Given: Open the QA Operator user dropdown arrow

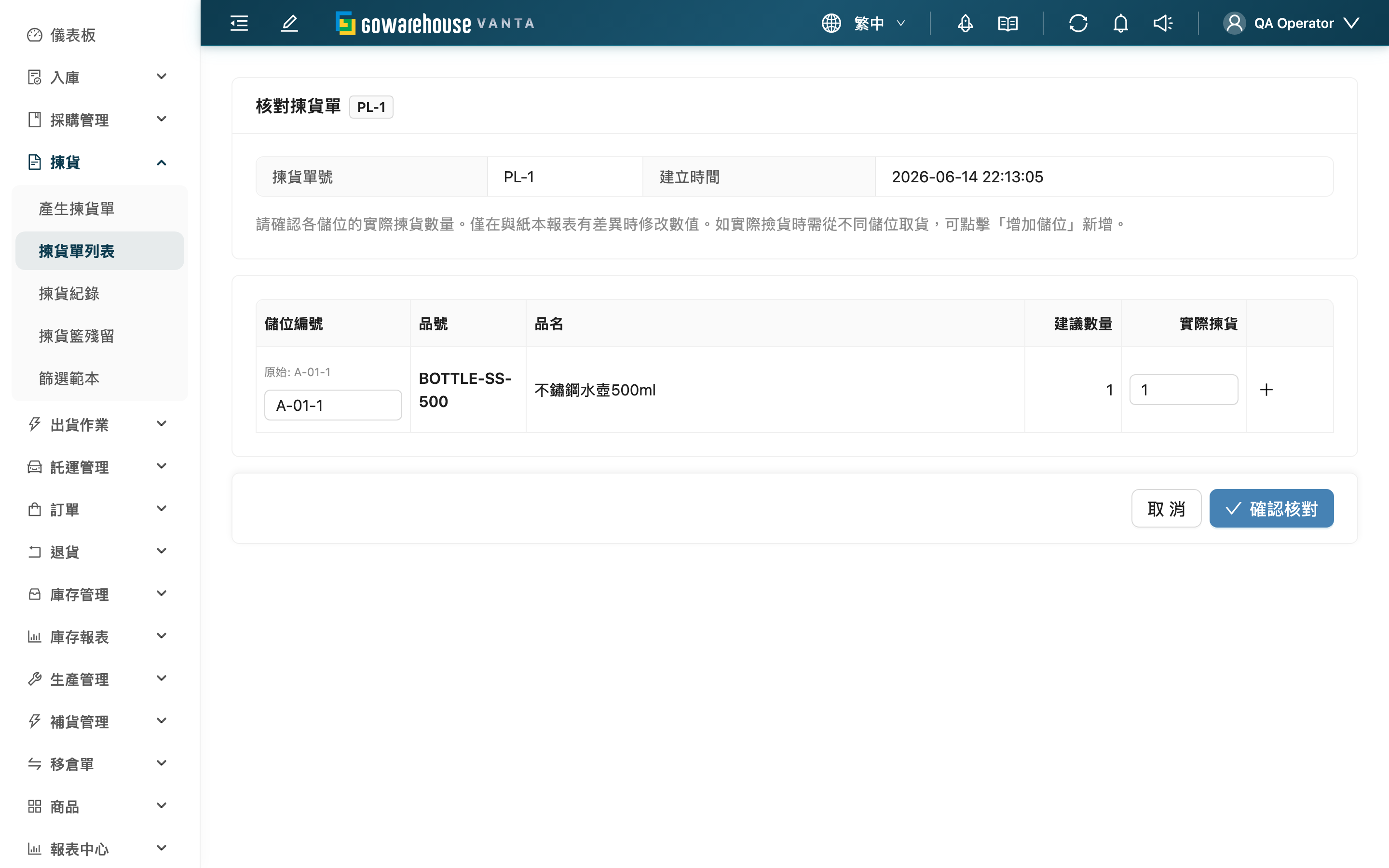Looking at the screenshot, I should 1351,24.
